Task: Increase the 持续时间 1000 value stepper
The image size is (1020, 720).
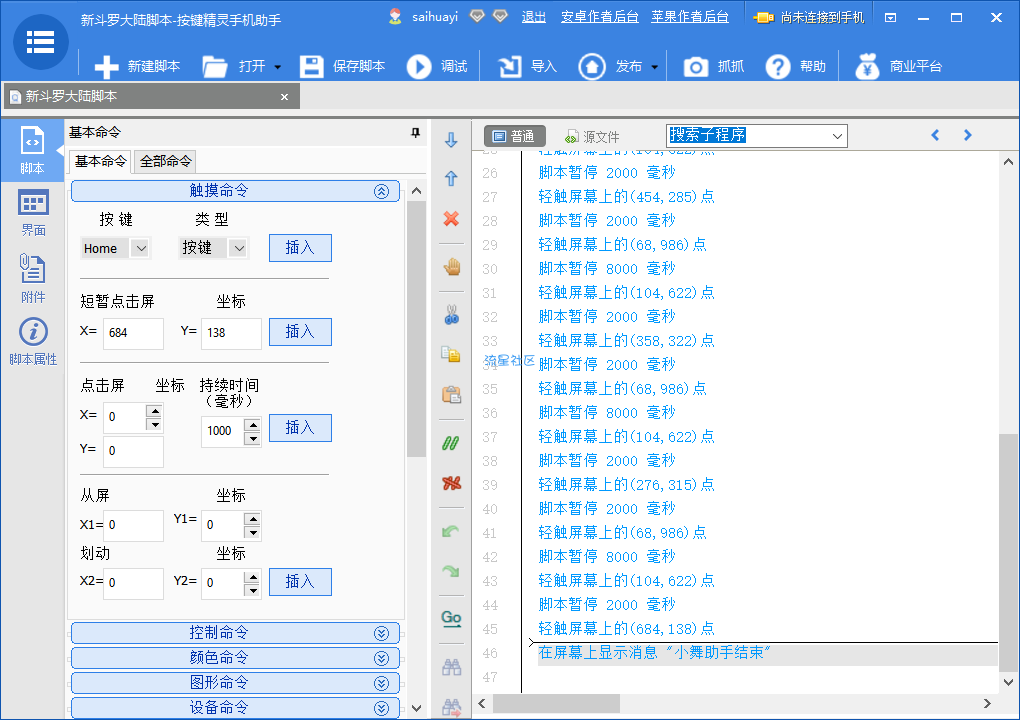Action: point(252,425)
